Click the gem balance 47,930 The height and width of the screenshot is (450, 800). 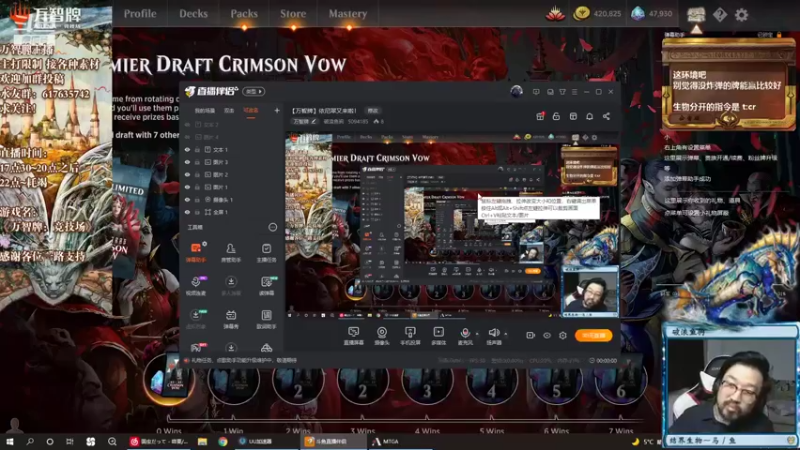(652, 14)
